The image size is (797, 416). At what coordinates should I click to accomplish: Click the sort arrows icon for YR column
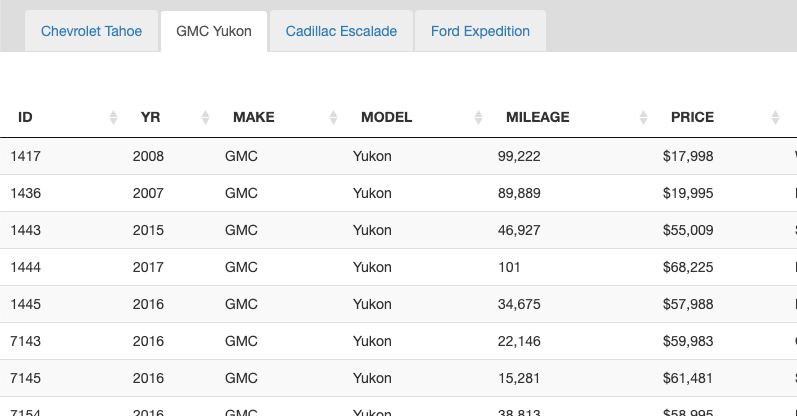pos(205,118)
